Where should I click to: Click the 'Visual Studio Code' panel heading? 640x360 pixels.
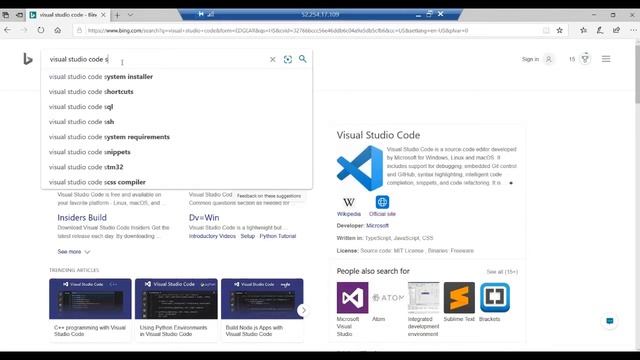378,135
